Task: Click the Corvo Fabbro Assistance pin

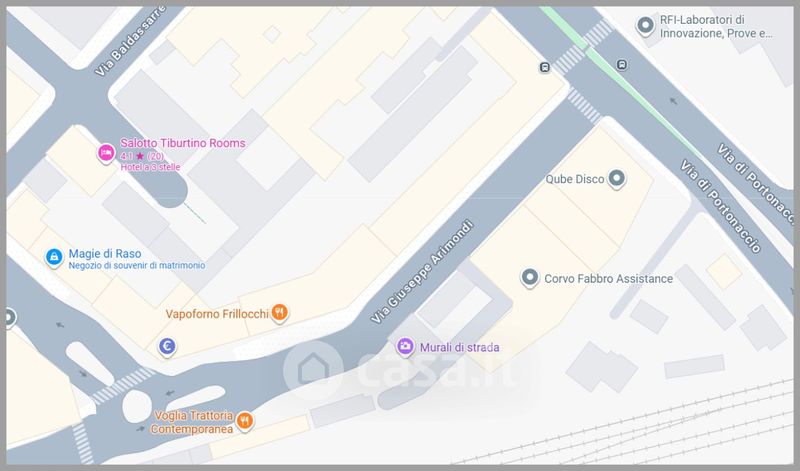Action: (530, 278)
